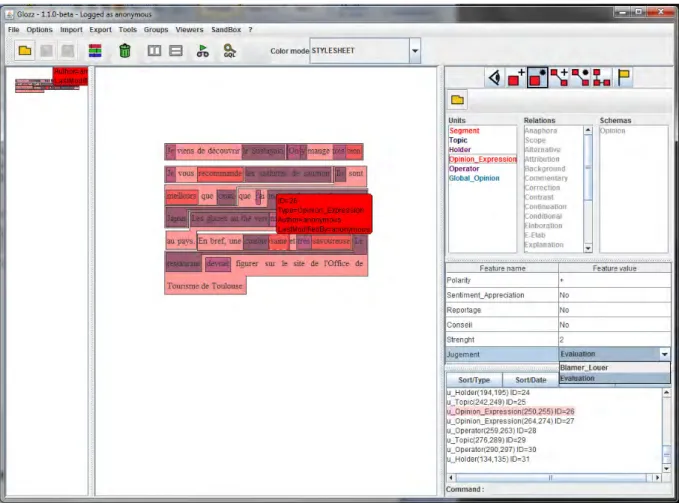Click the Polarity feature value cell

click(614, 280)
